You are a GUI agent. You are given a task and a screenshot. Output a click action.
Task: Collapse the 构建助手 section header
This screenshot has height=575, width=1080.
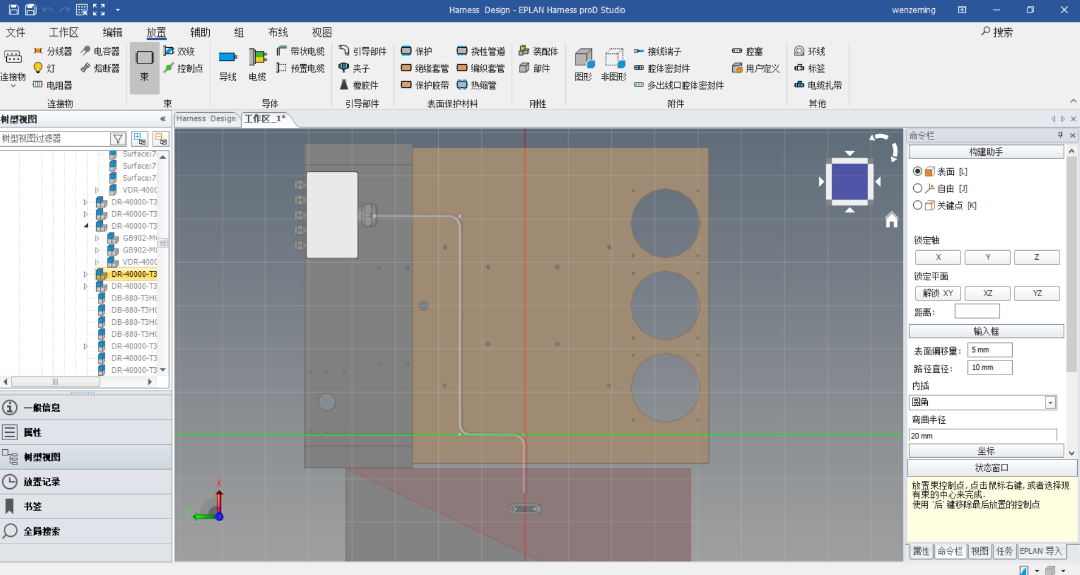click(x=986, y=151)
